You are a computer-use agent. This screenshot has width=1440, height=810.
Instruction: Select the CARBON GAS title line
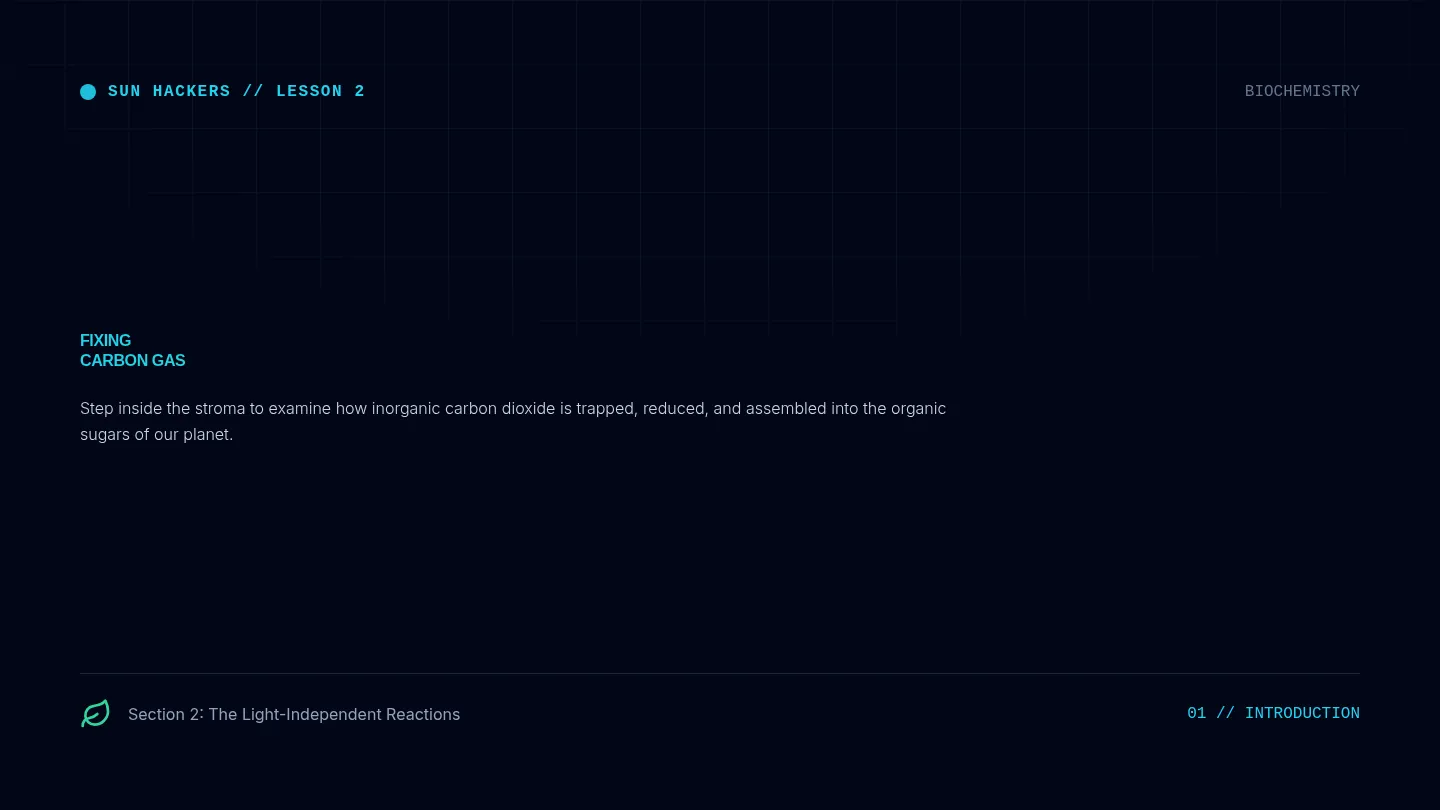coord(132,360)
